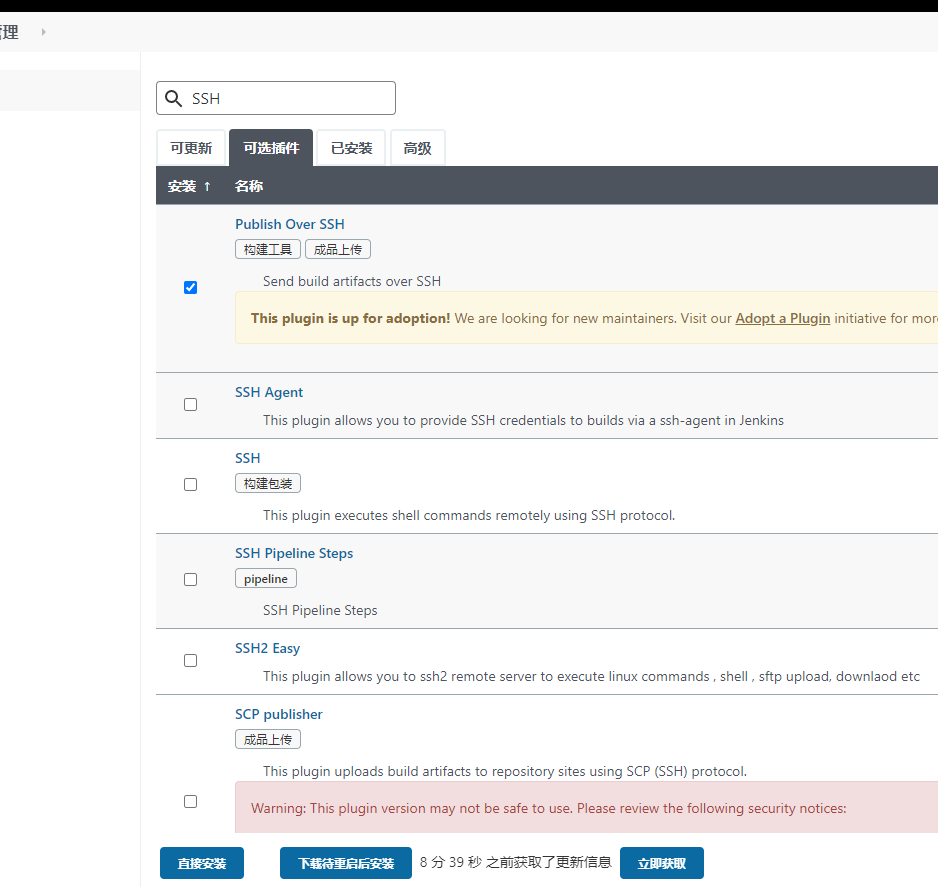Open the SSH2 Easy plugin link
Viewport: 938px width, 887px height.
pyautogui.click(x=267, y=648)
